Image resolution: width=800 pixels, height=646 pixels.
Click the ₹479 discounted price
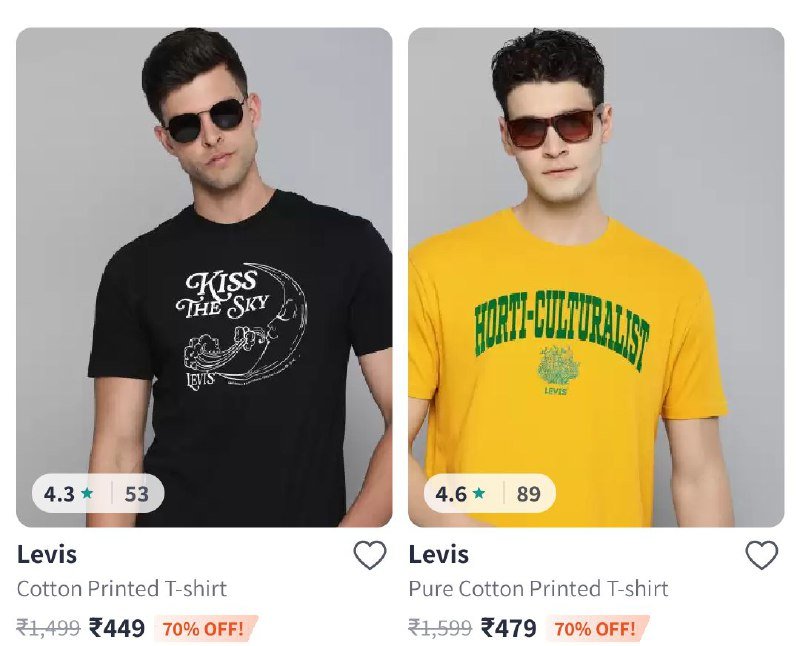click(x=509, y=628)
